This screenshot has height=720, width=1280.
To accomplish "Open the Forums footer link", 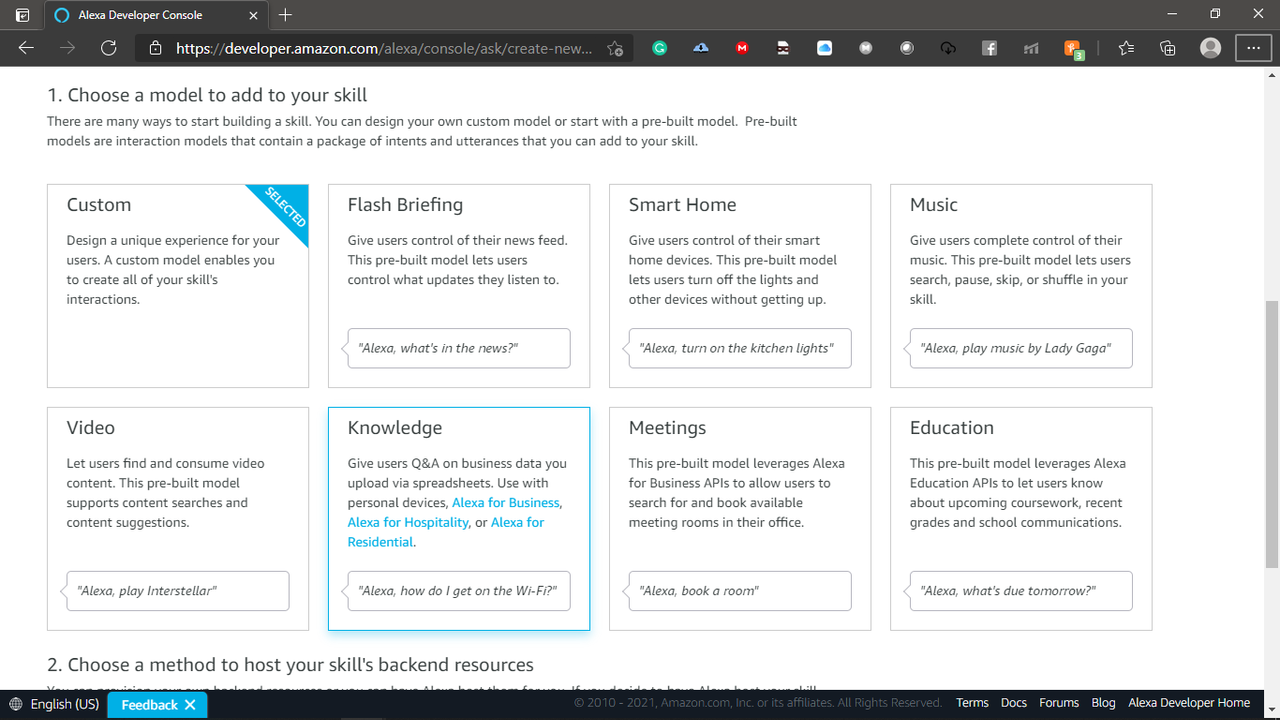I will (x=1059, y=703).
